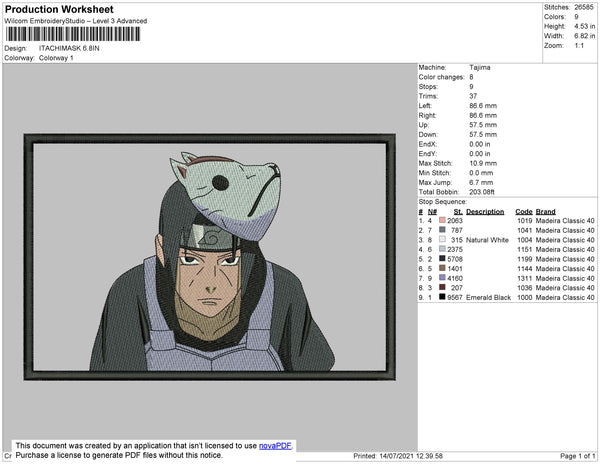The width and height of the screenshot is (600, 464).
Task: Click the trims value '37'
Action: 473,96
